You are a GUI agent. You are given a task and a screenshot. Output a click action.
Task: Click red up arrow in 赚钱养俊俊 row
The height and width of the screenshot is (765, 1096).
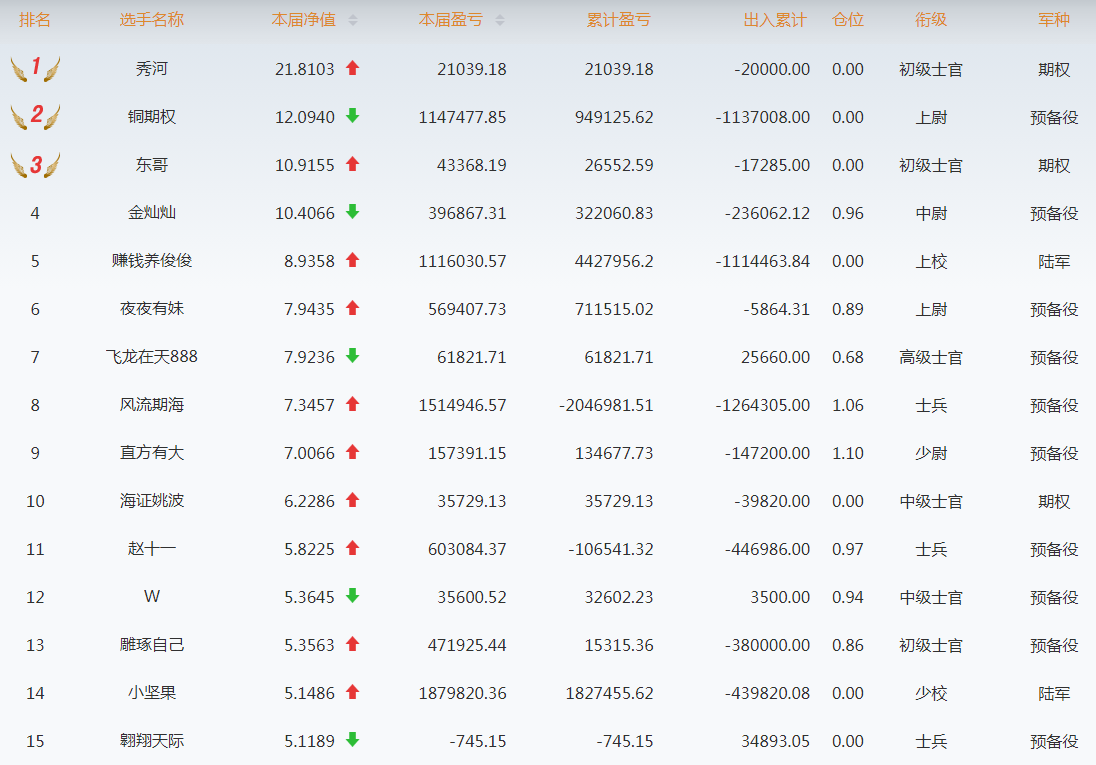point(352,260)
